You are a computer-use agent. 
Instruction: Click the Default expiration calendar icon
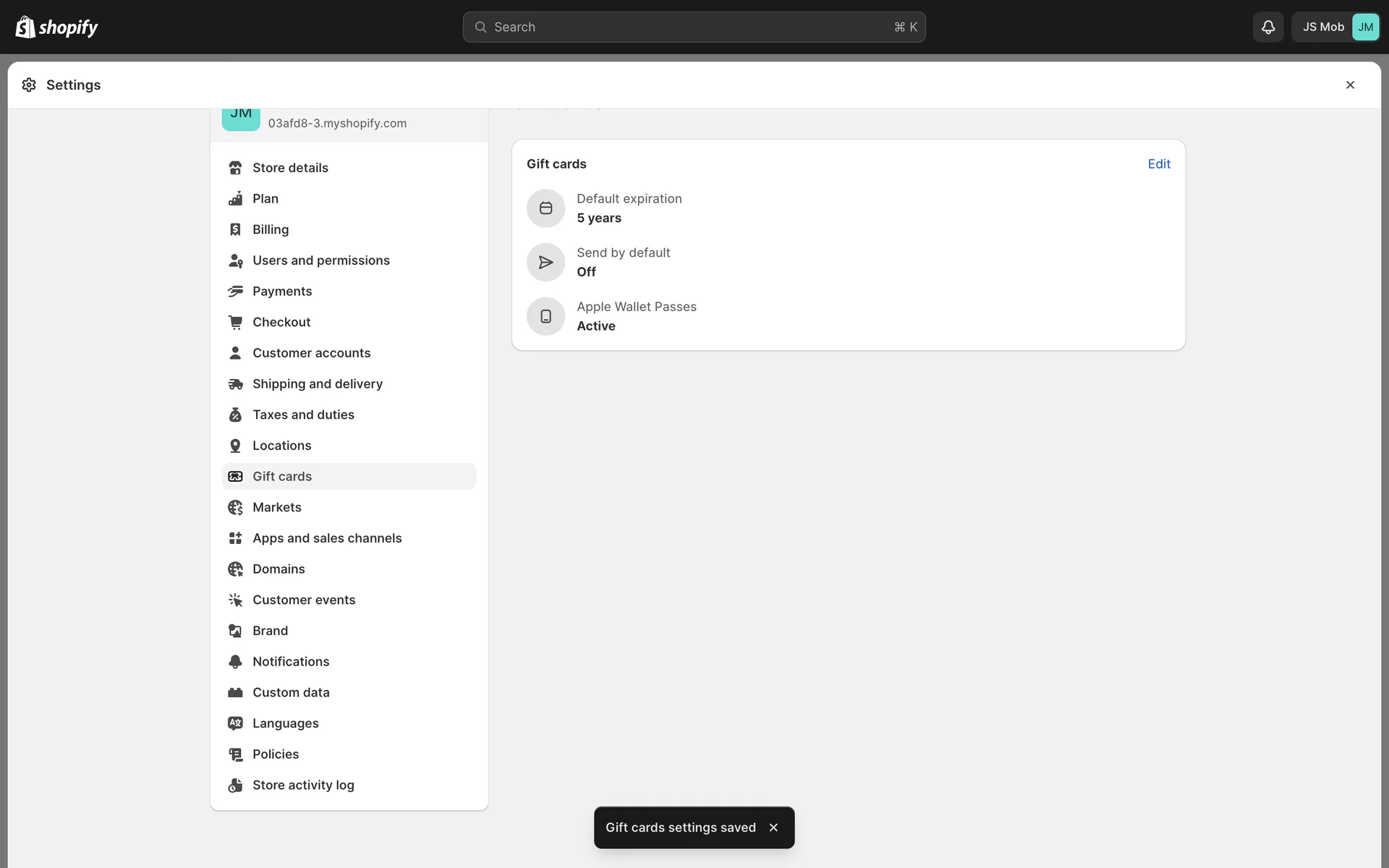click(x=545, y=208)
